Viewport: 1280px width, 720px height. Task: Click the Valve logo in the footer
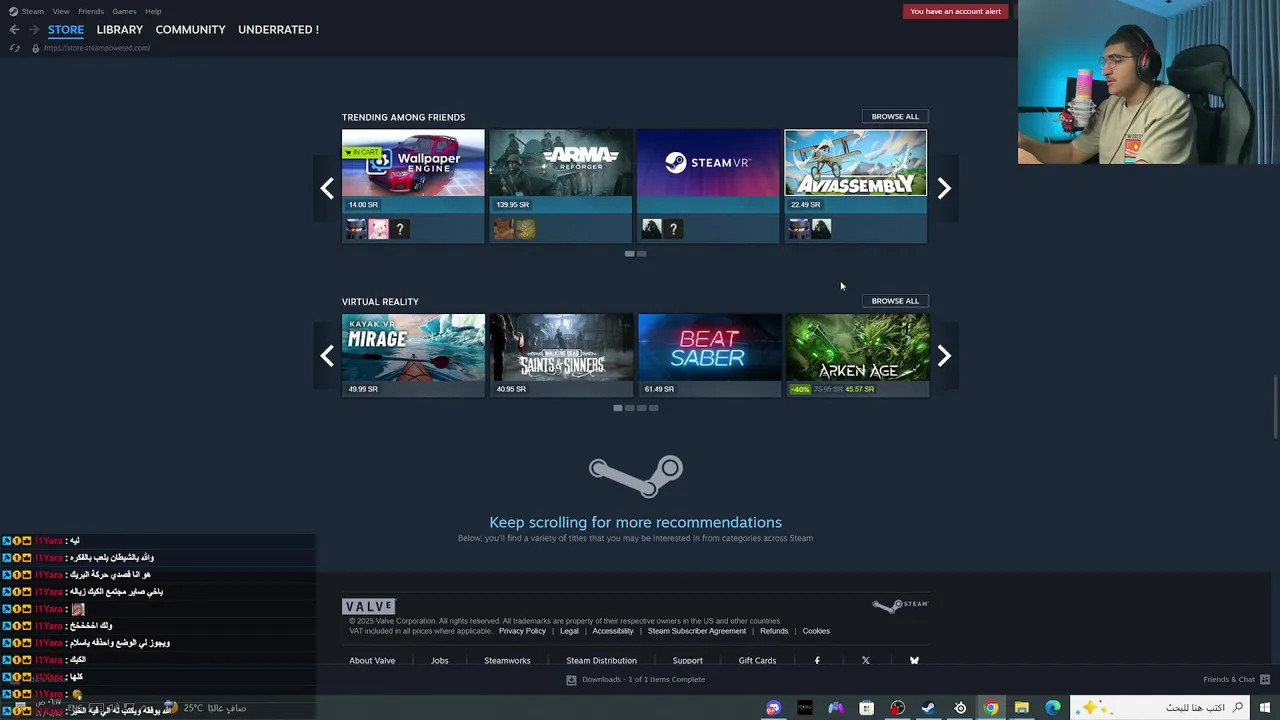pos(369,606)
